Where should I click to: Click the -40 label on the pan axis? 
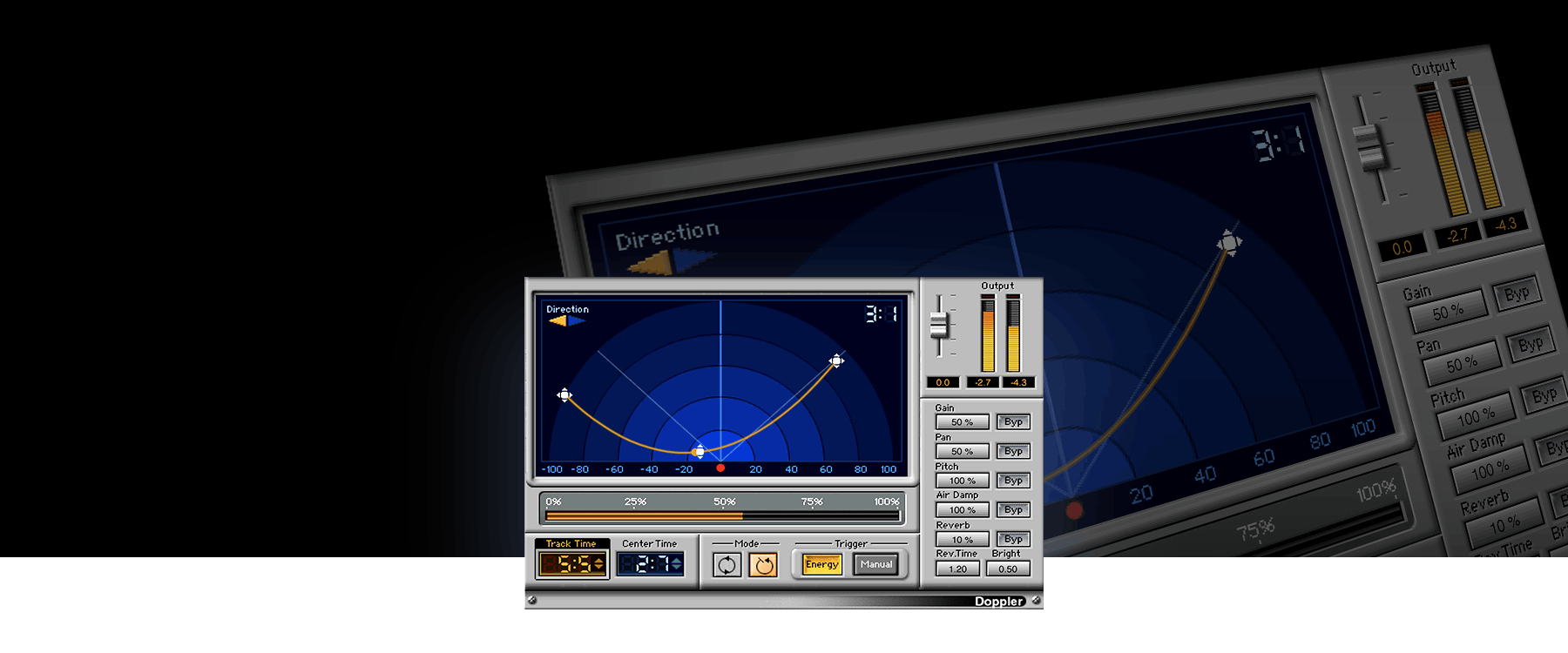(x=649, y=469)
